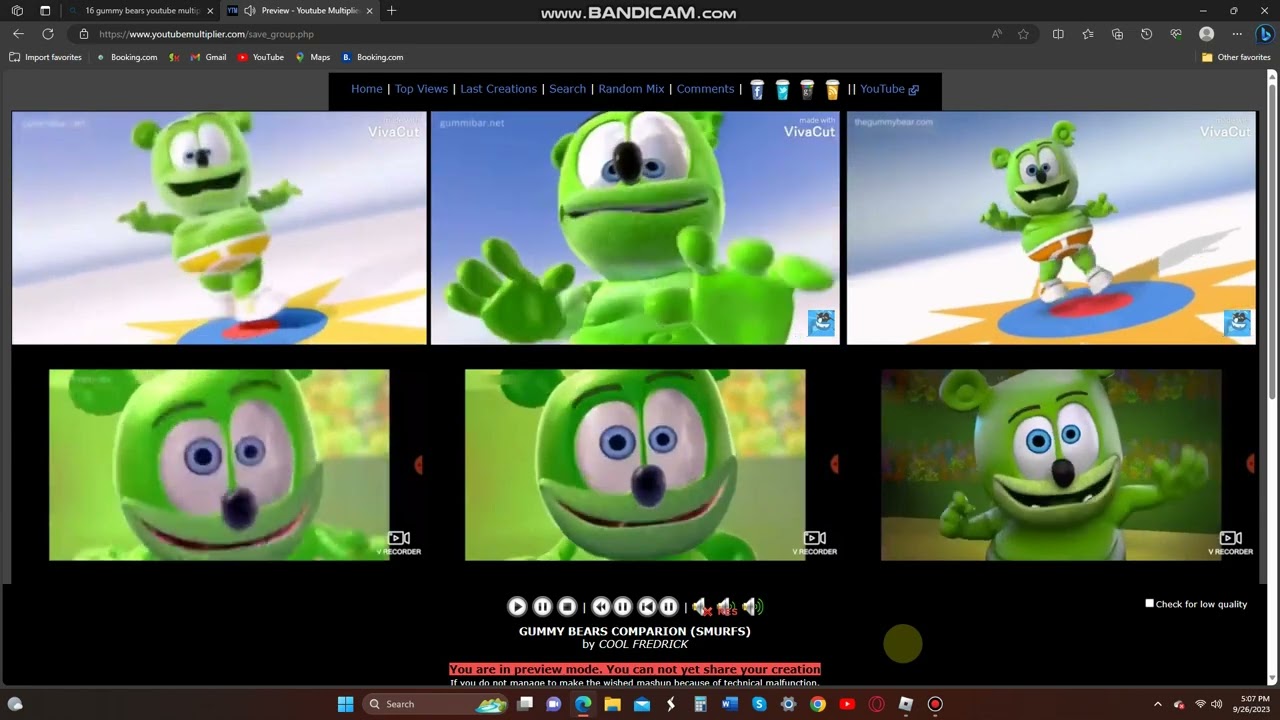Open File Explorer from the taskbar

[612, 704]
